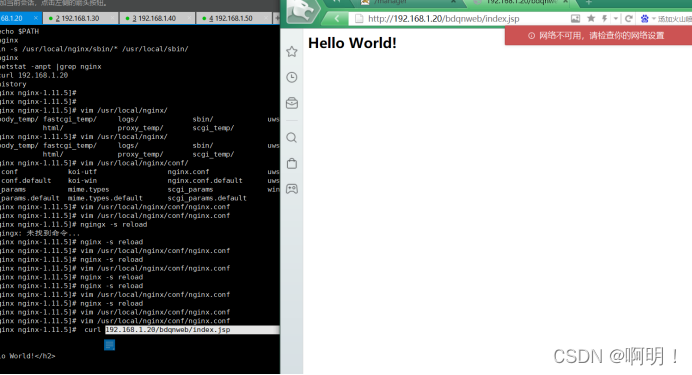Expand the dropdown arrow beside the Baidu paw icon
Screen dimensions: 692x375
654,19
